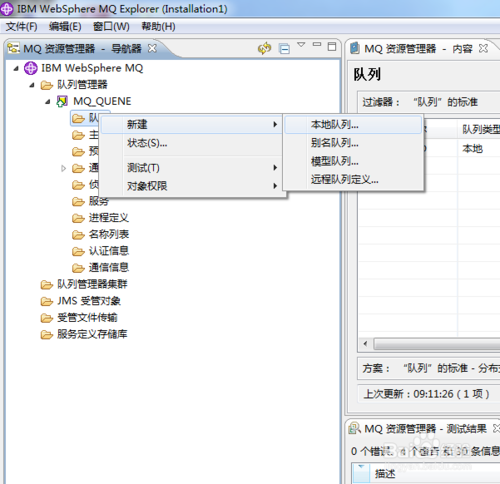The image size is (500, 484).
Task: Click the 上次更新：09:11:26 status text
Action: tap(427, 394)
